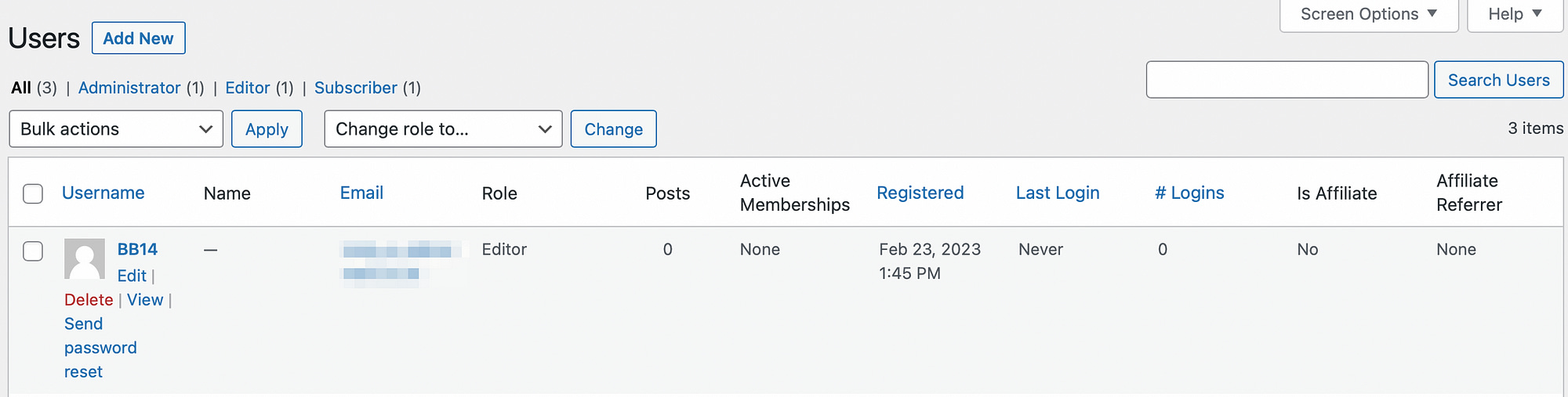Image resolution: width=1568 pixels, height=397 pixels.
Task: Check the BB14 row checkbox
Action: [x=33, y=251]
